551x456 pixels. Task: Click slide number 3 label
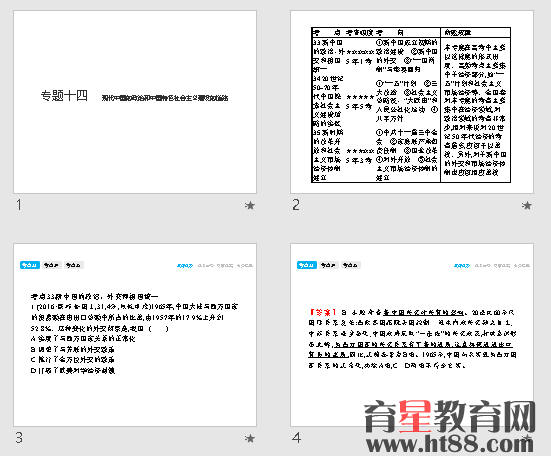pyautogui.click(x=19, y=438)
